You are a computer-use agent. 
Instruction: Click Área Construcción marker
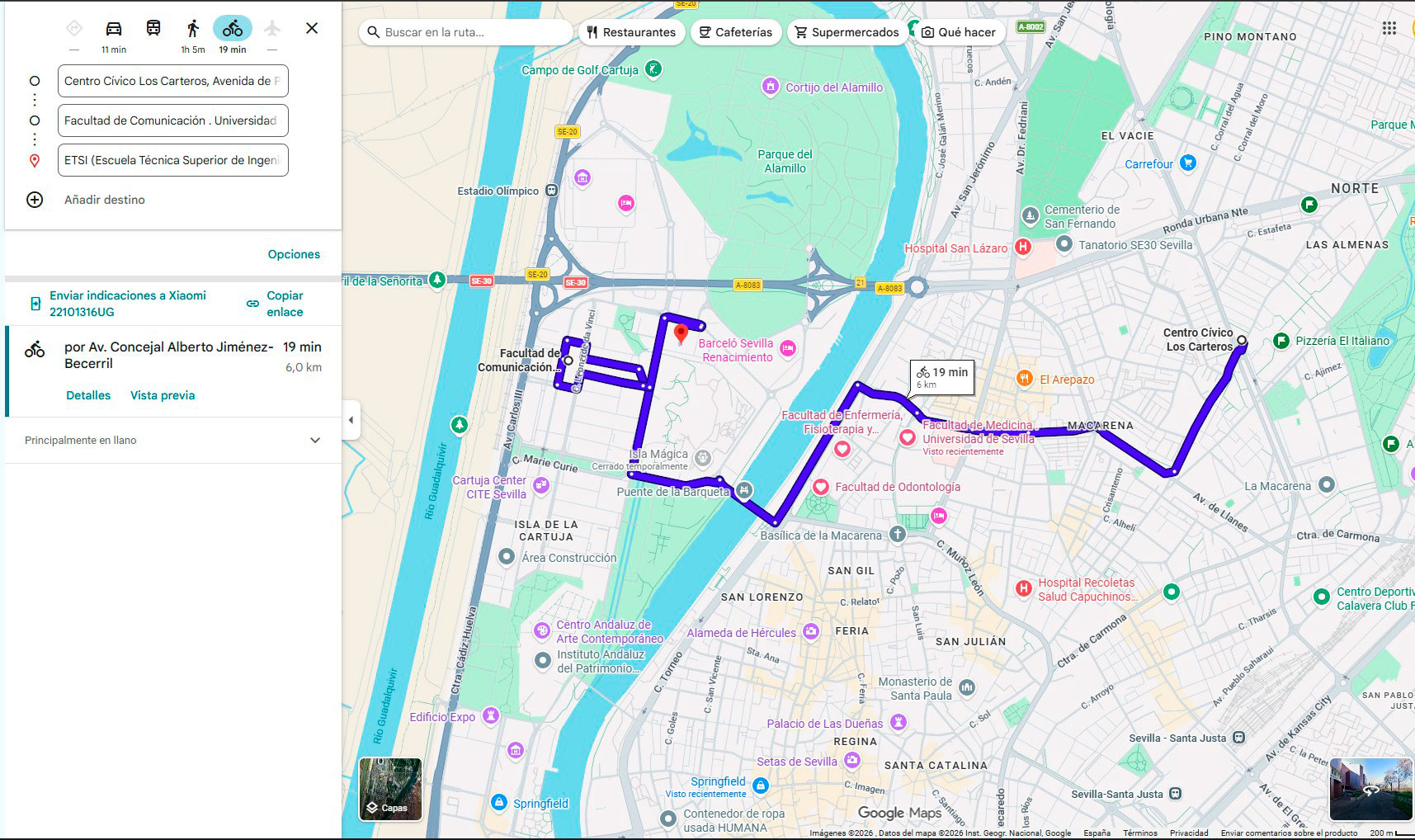coord(507,557)
